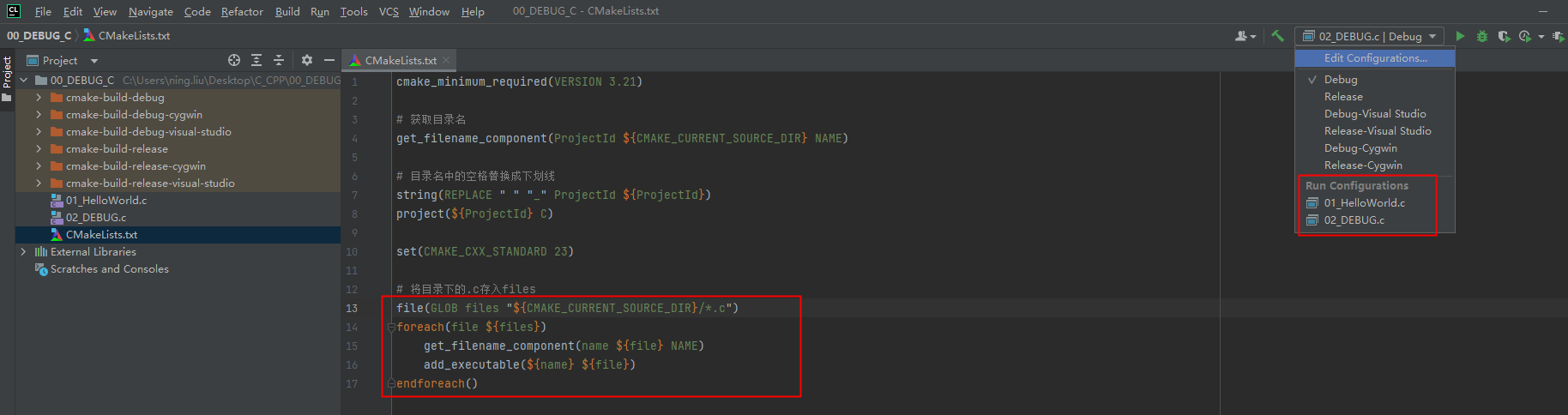Run with Coverage shield icon
Screen dimensions: 1568x415
coord(1504,36)
